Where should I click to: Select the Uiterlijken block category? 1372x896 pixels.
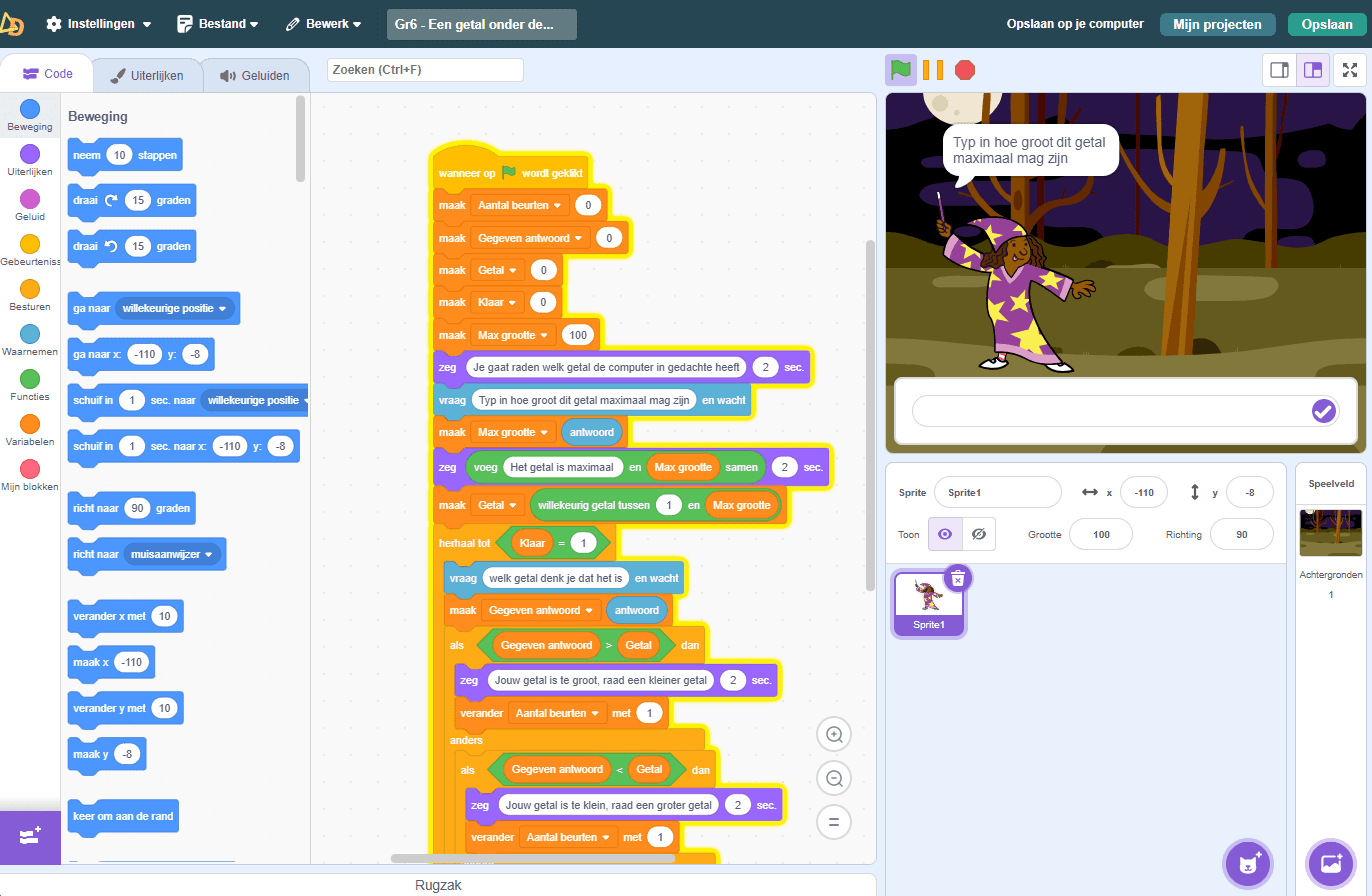(x=30, y=160)
